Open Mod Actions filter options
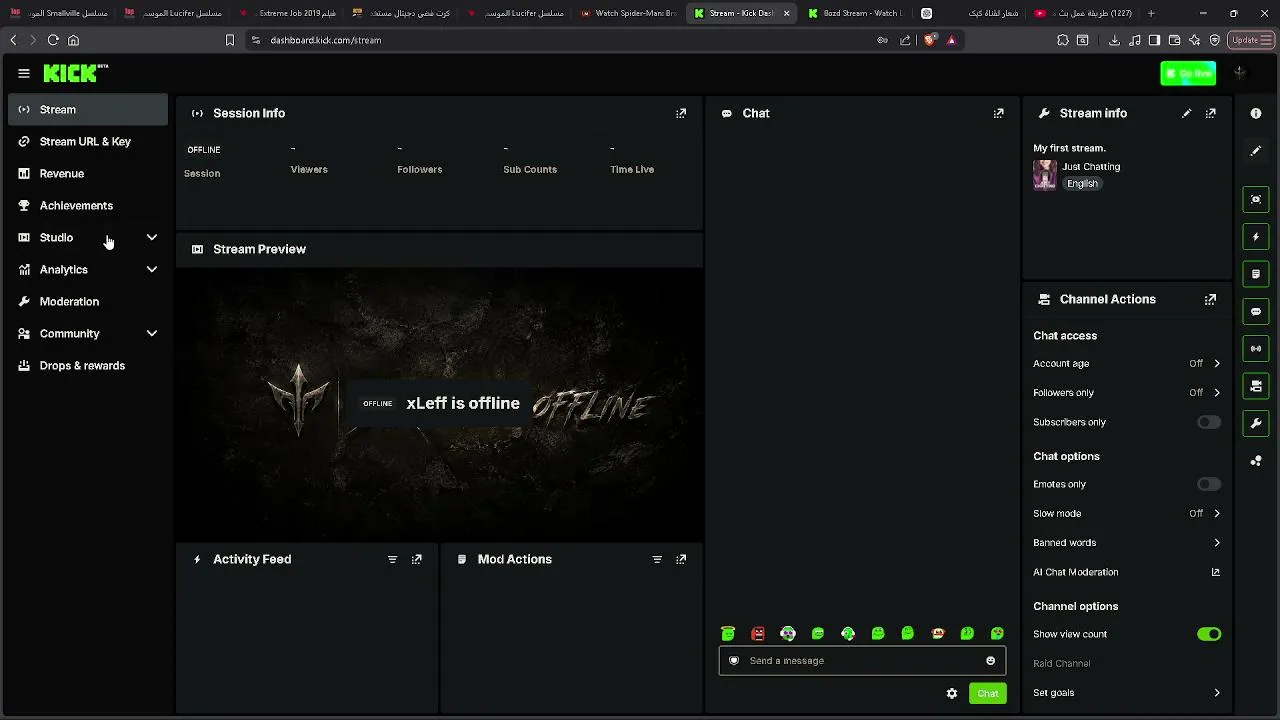The image size is (1280, 720). (x=657, y=559)
